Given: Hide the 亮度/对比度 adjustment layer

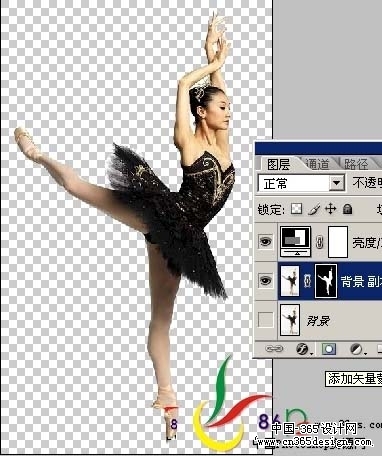Looking at the screenshot, I should [266, 242].
